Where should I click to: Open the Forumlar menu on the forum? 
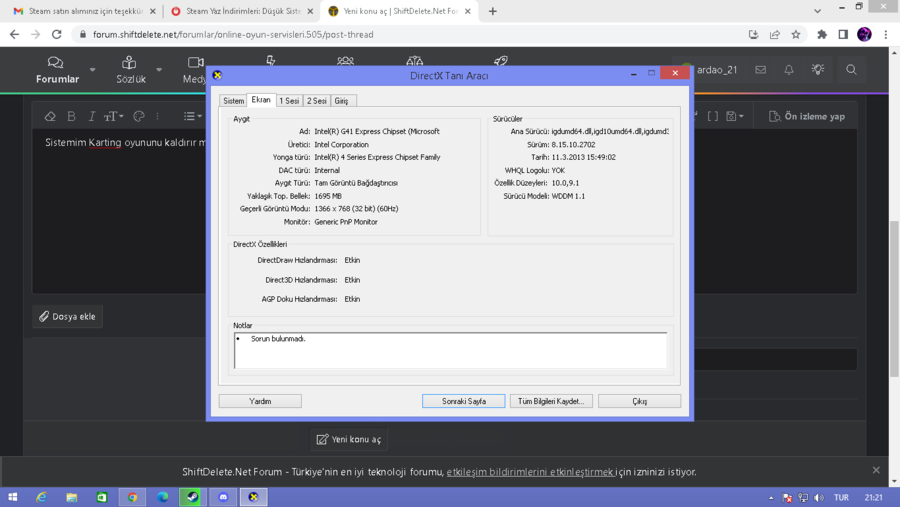click(57, 70)
